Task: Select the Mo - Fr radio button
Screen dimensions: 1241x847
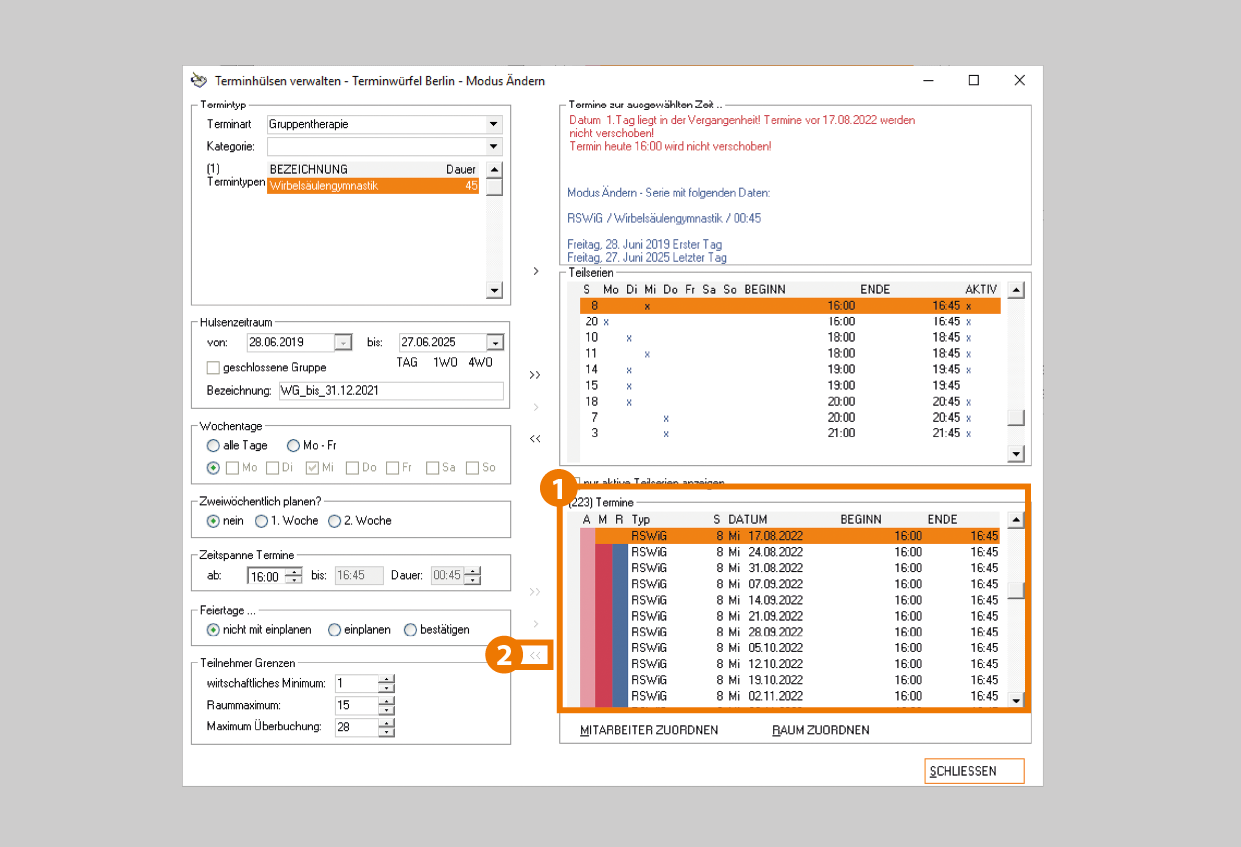Action: point(294,445)
